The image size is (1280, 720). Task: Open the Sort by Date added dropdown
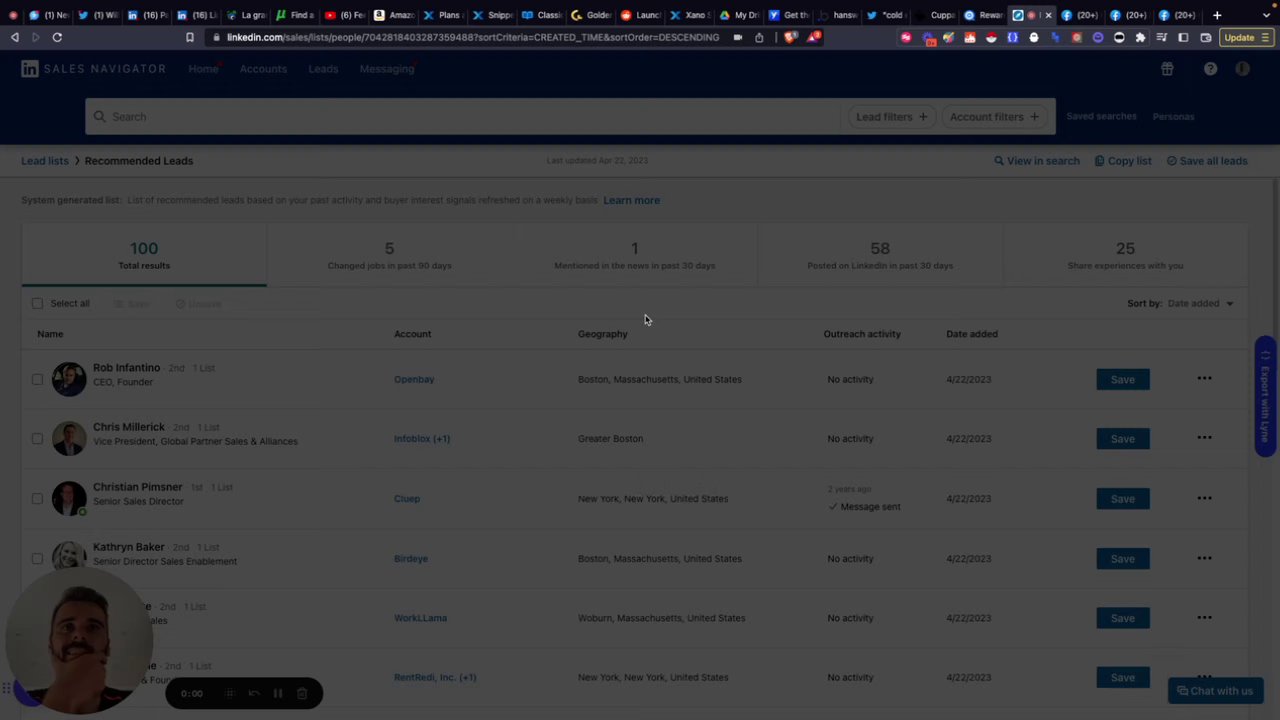click(x=1200, y=303)
